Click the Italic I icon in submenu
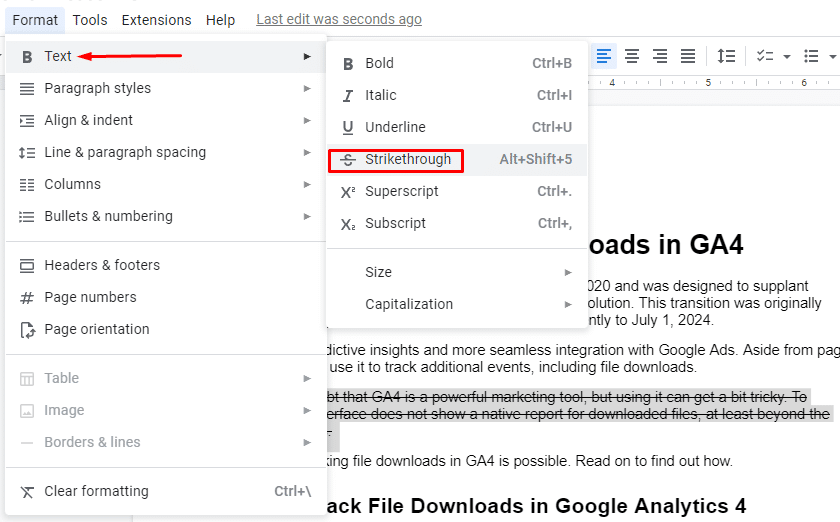The height and width of the screenshot is (522, 840). pyautogui.click(x=348, y=96)
